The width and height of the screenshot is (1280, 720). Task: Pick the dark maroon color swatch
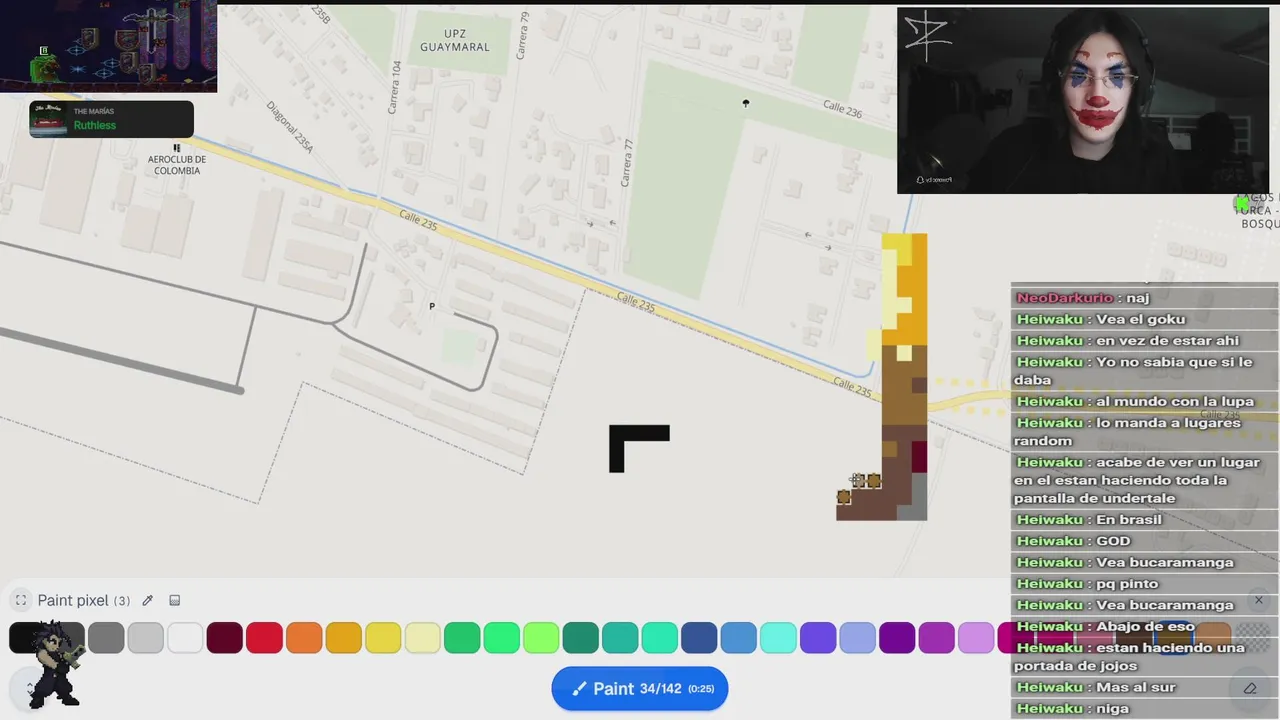(x=225, y=638)
